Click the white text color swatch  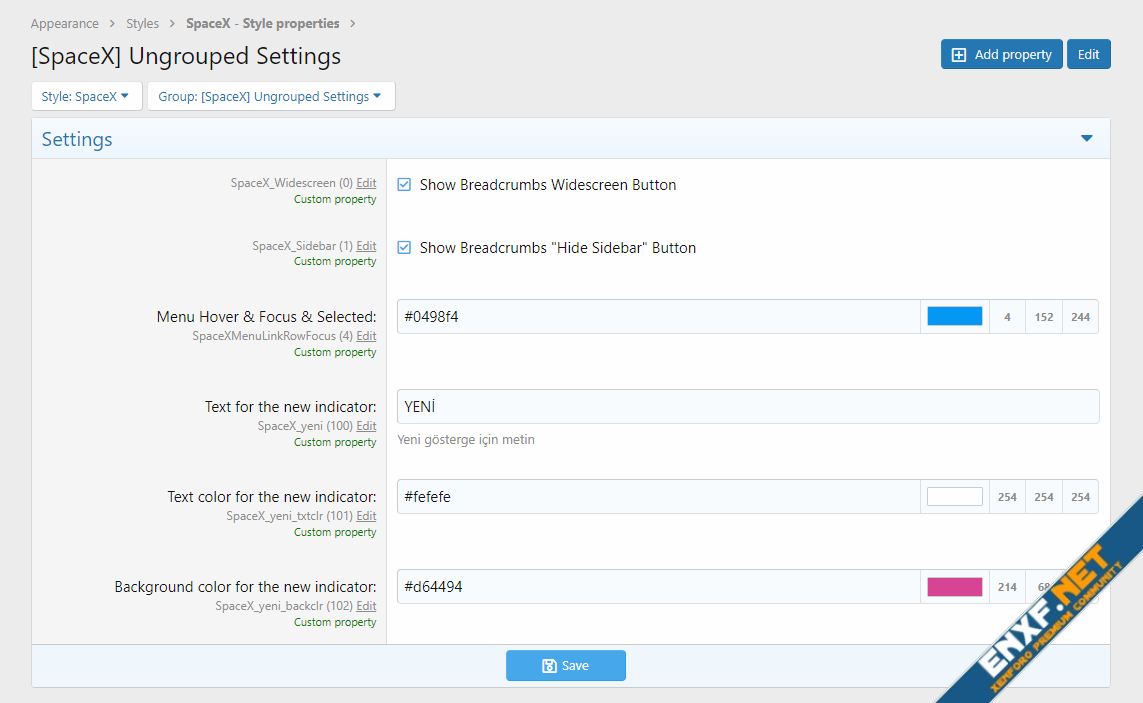point(954,497)
